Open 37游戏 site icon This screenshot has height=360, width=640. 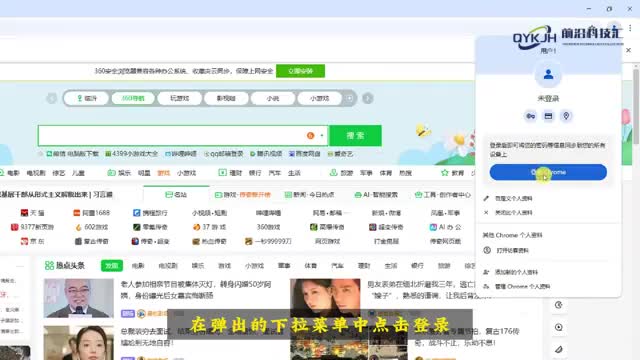click(196, 227)
